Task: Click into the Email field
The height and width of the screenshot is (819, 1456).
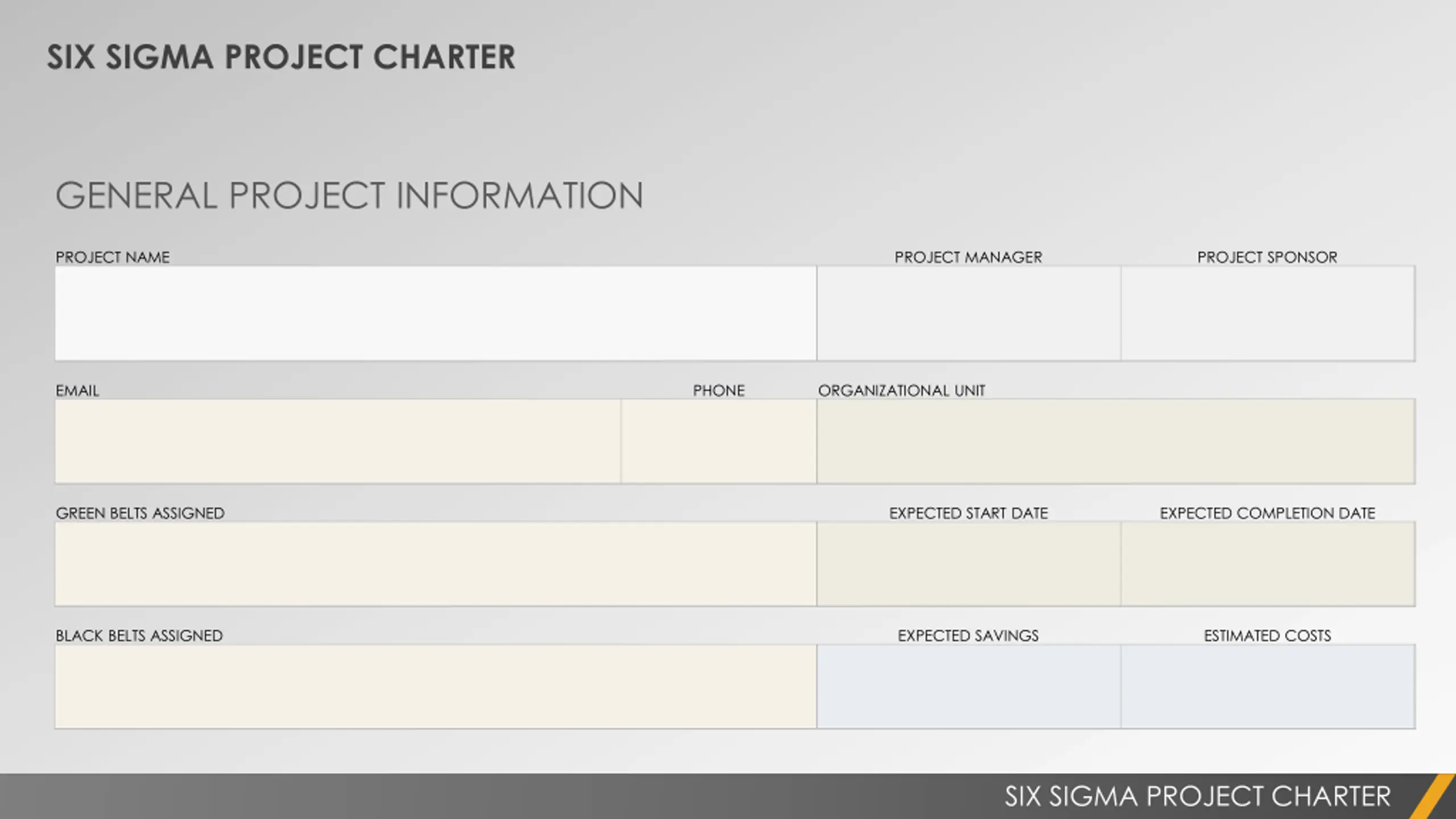Action: click(x=338, y=441)
